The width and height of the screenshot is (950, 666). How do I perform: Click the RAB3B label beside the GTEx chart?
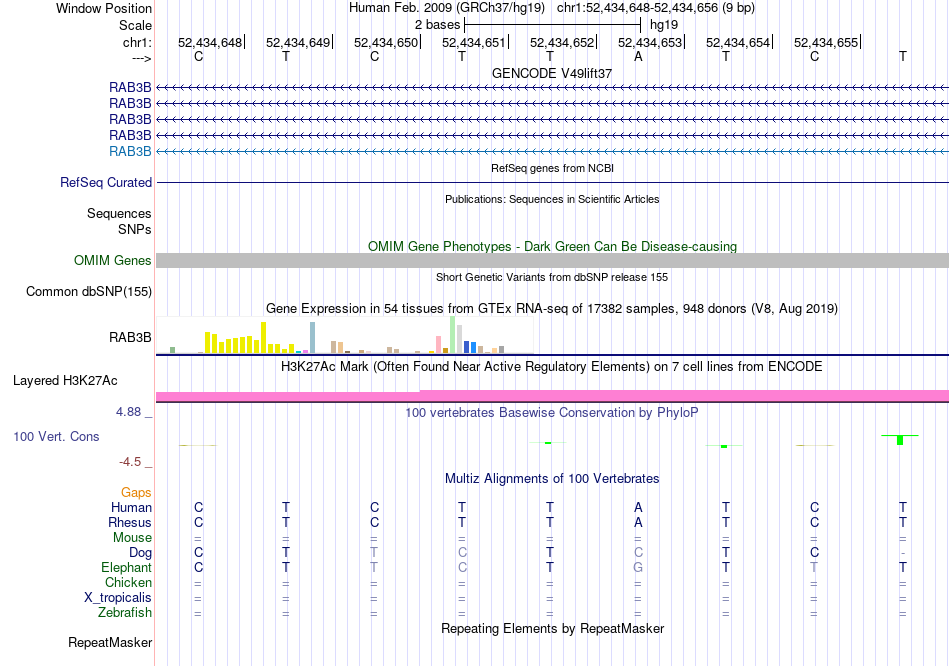[x=130, y=338]
